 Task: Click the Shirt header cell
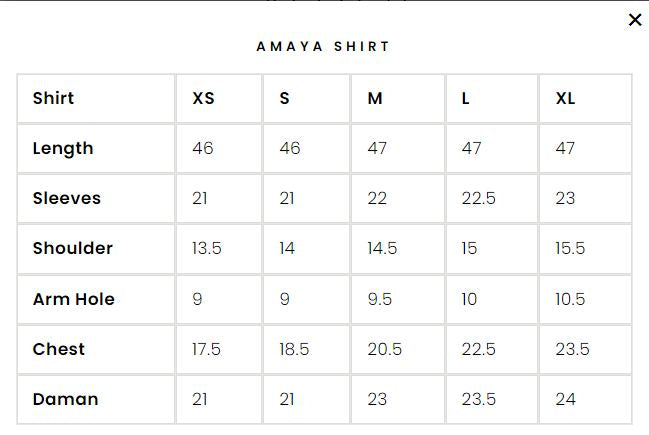pos(53,98)
